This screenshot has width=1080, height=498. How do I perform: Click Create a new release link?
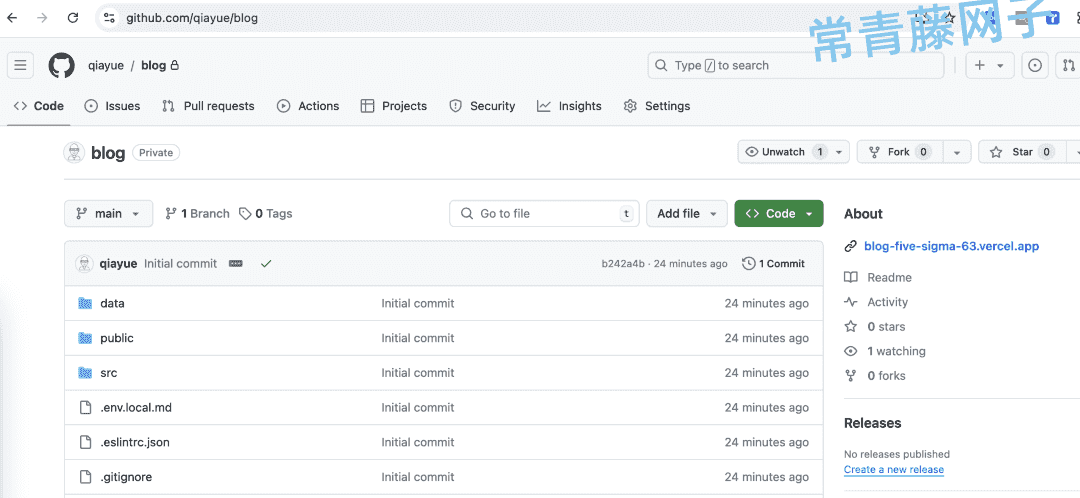click(894, 470)
